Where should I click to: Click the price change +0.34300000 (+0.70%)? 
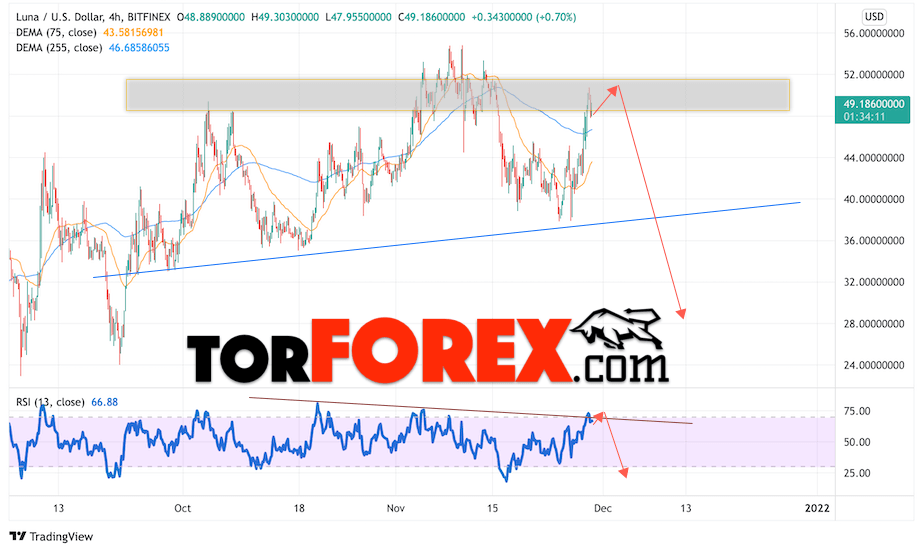pyautogui.click(x=524, y=17)
